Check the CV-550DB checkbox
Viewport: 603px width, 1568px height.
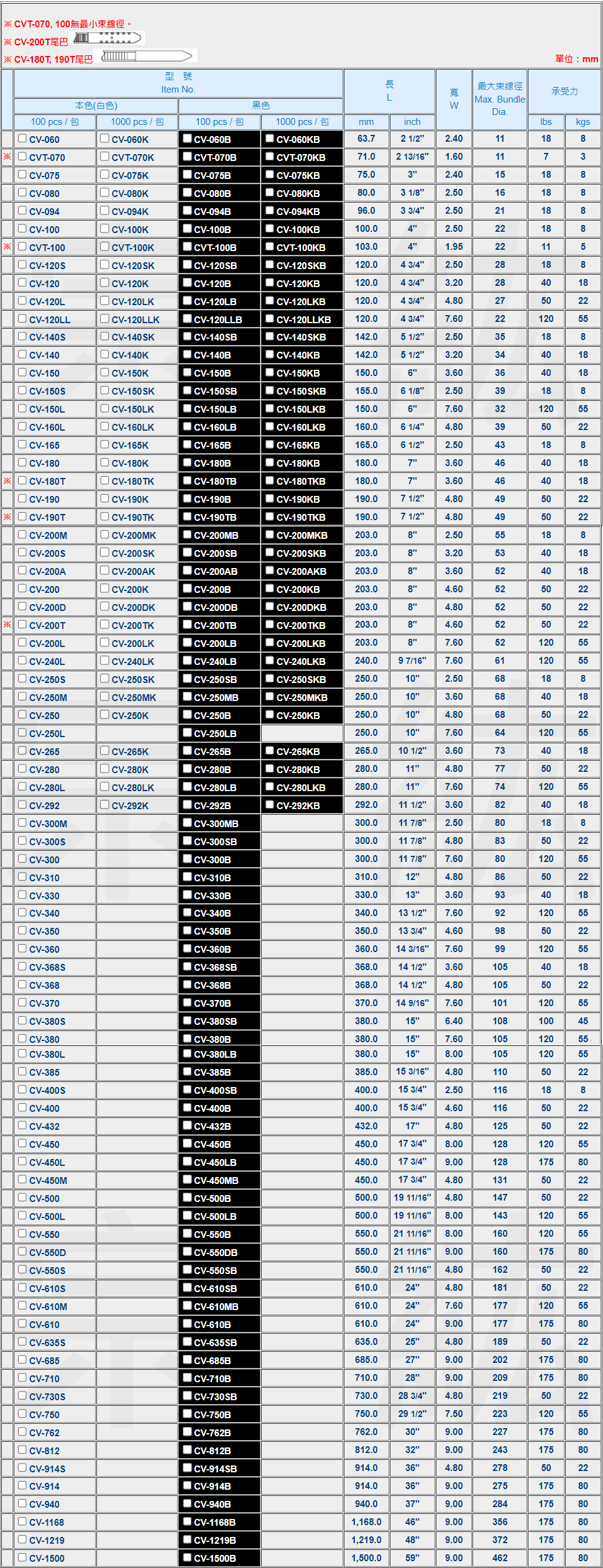coord(187,1252)
